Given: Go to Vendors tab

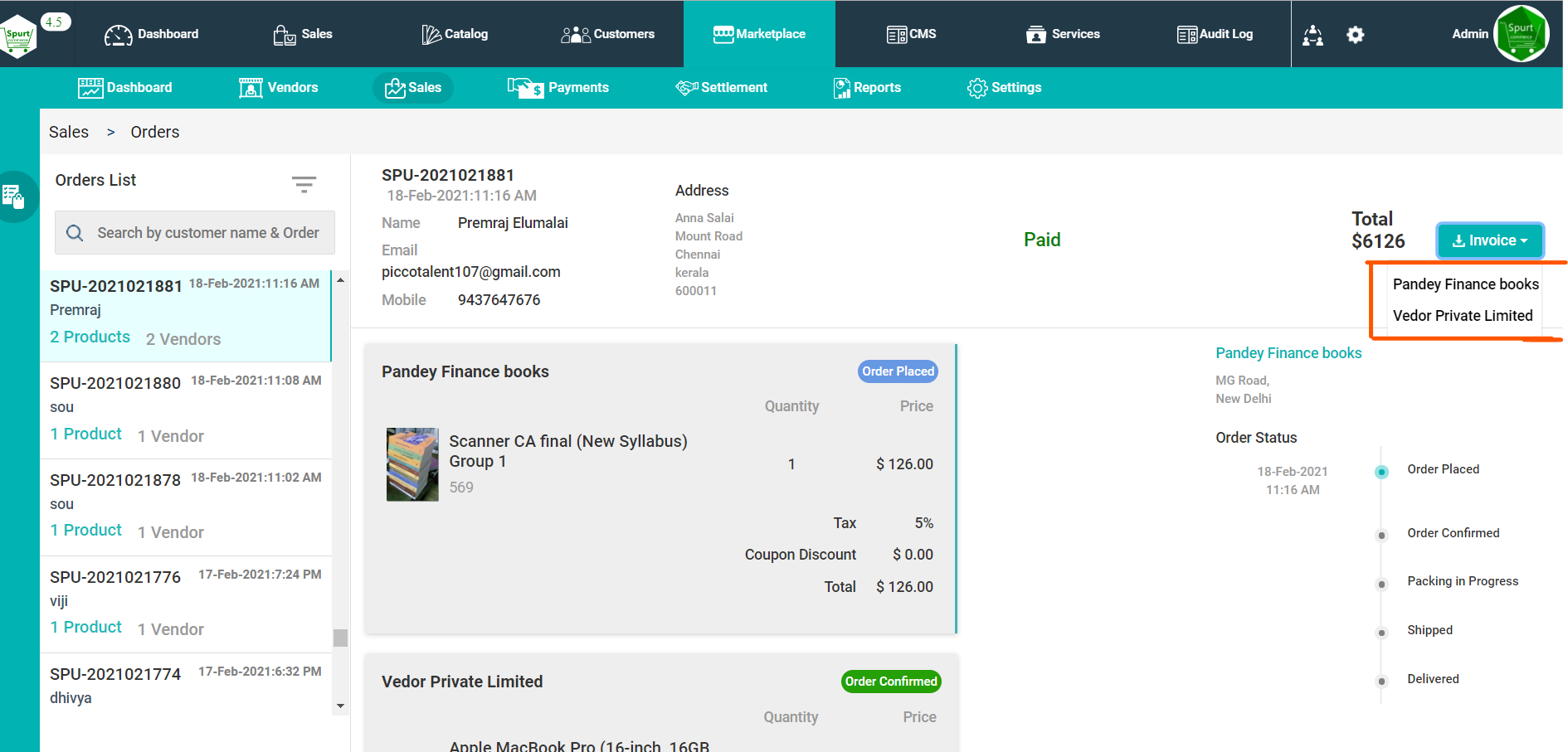Looking at the screenshot, I should tap(278, 88).
